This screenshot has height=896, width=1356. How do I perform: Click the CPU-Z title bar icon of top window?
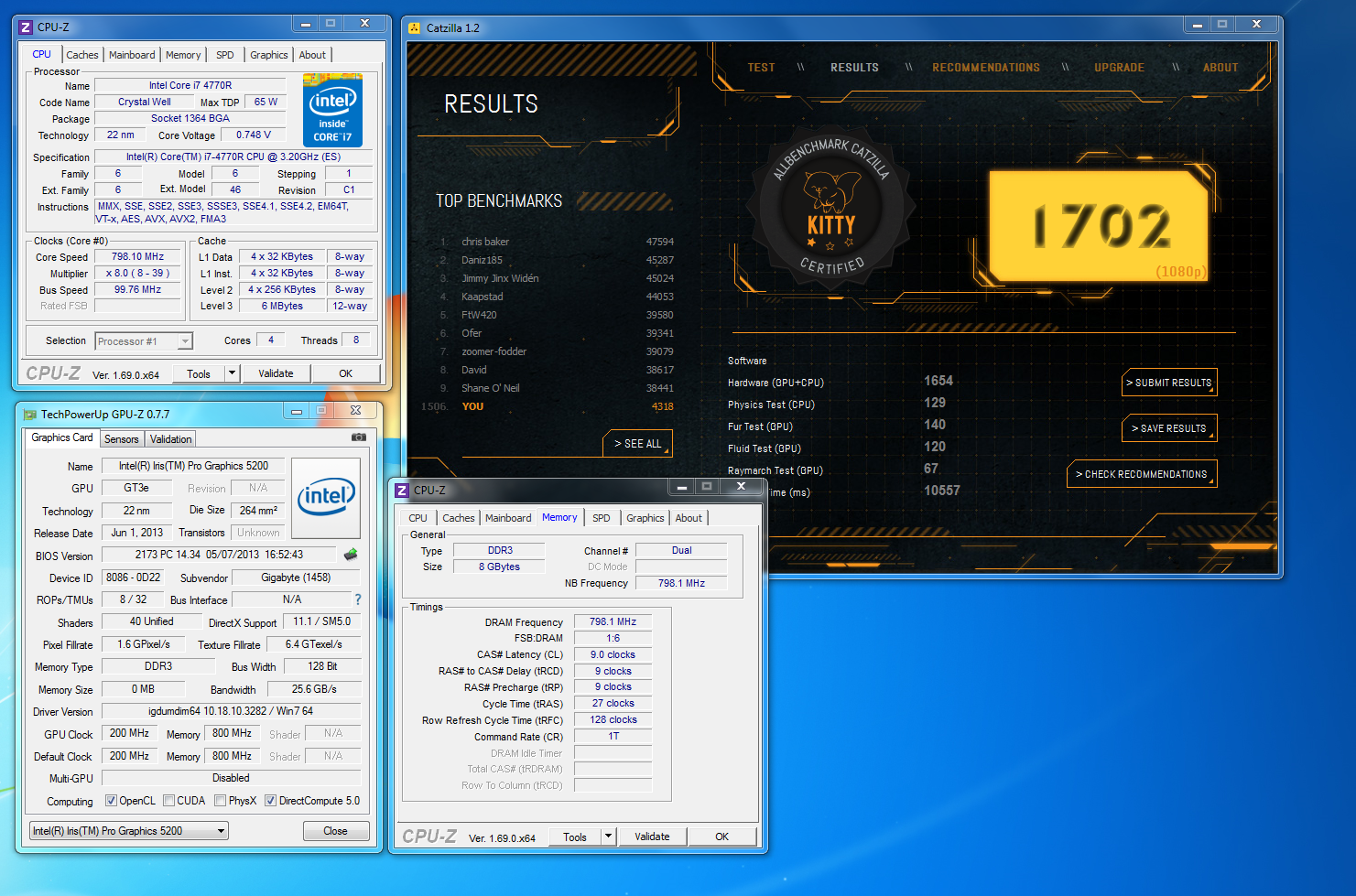click(x=26, y=27)
